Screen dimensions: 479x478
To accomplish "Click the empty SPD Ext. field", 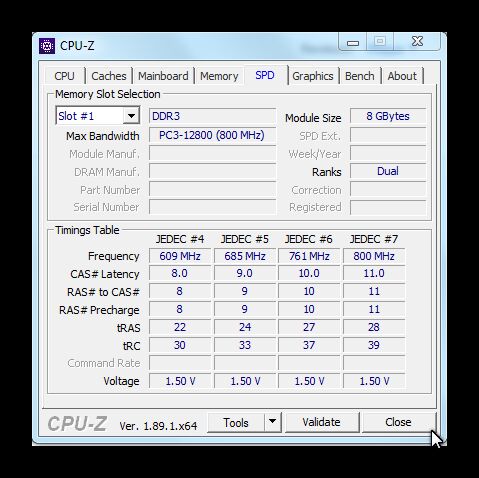I will pyautogui.click(x=388, y=135).
